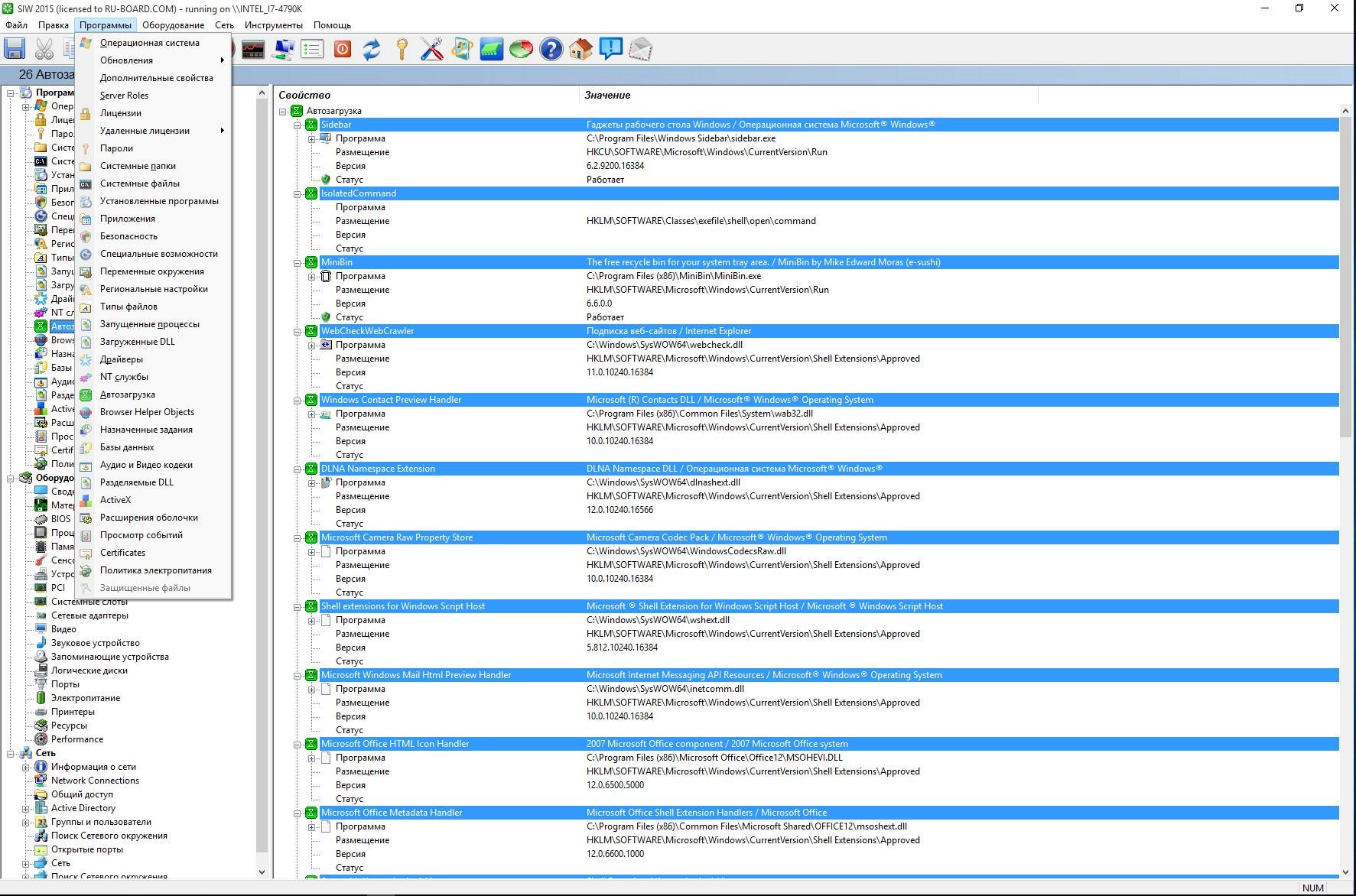Click the green memory chip toolbar icon
1356x896 pixels.
(491, 50)
